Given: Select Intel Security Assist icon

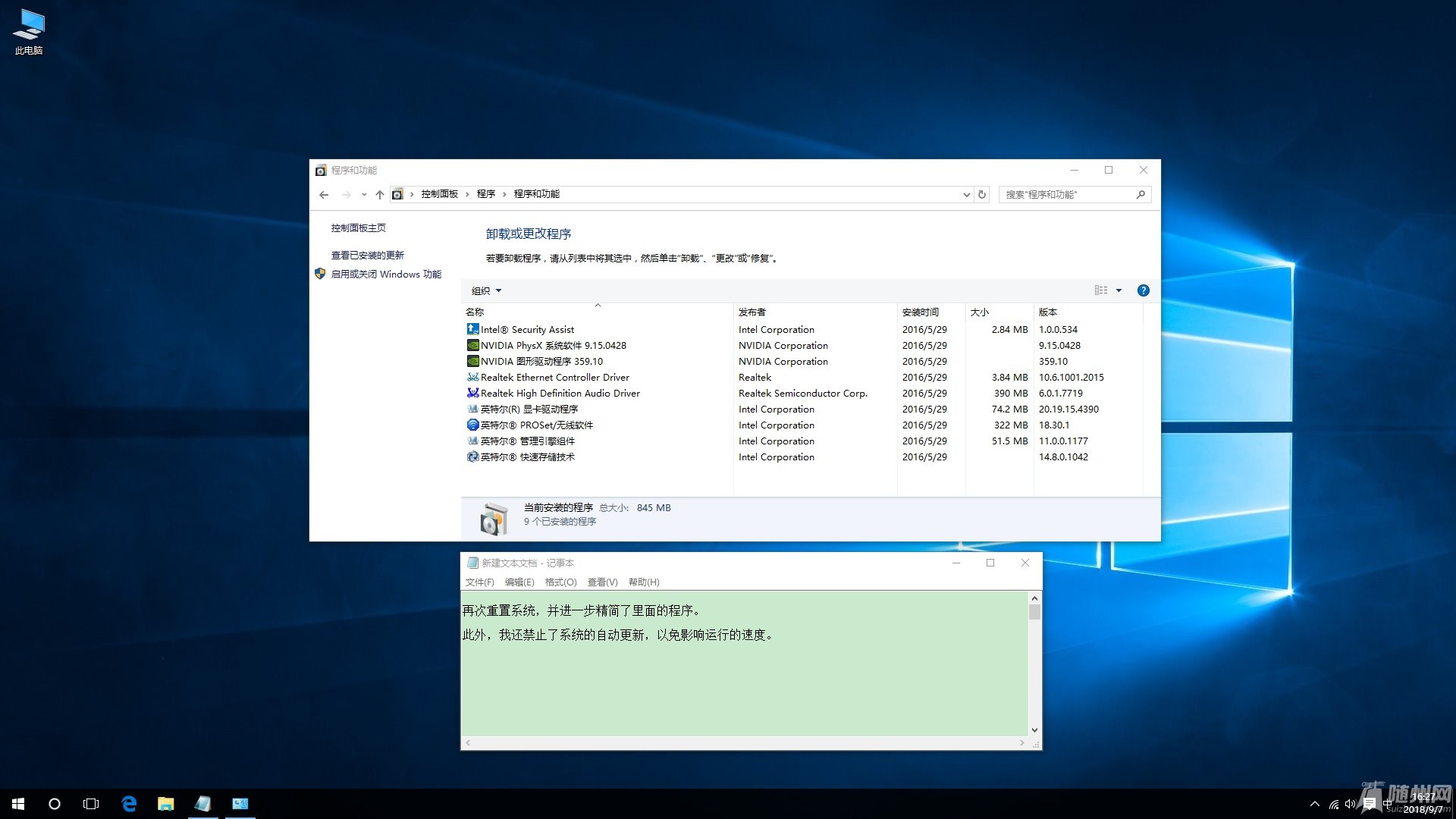Looking at the screenshot, I should coord(472,329).
